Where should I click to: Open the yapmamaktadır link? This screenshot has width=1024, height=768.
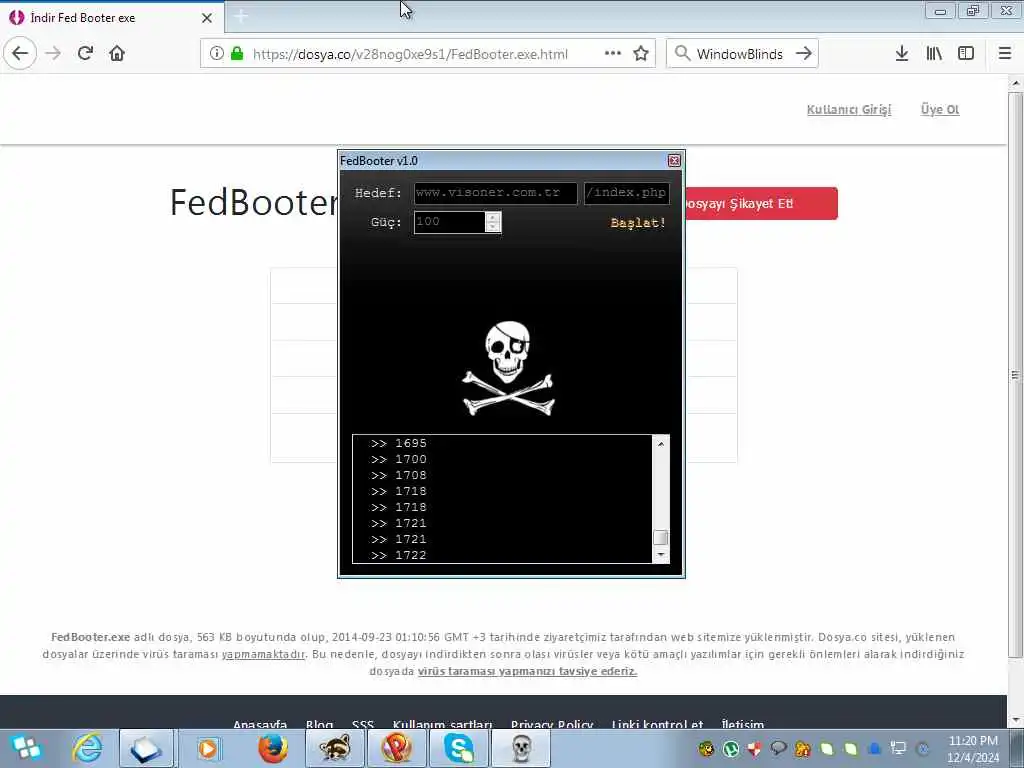[263, 654]
